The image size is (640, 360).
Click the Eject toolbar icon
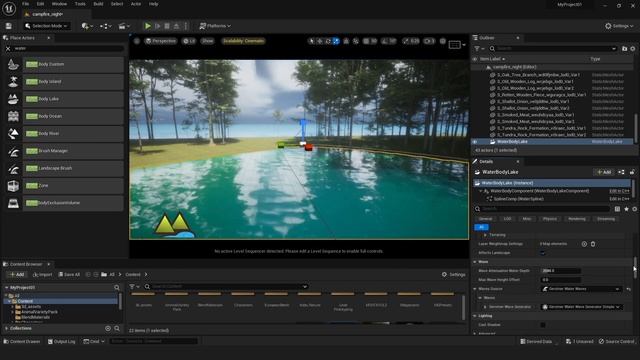176,26
